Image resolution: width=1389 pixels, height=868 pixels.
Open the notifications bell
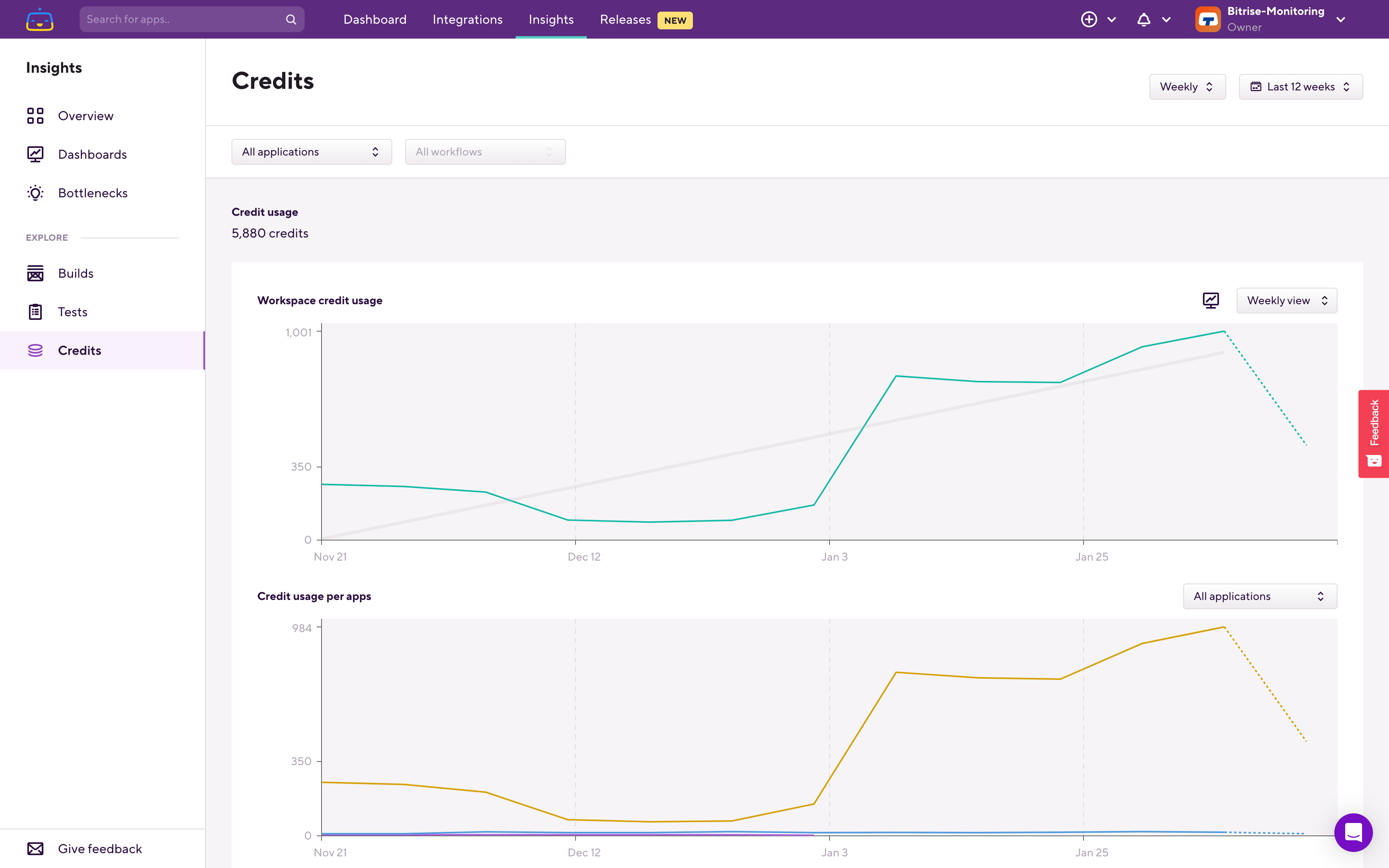tap(1143, 20)
